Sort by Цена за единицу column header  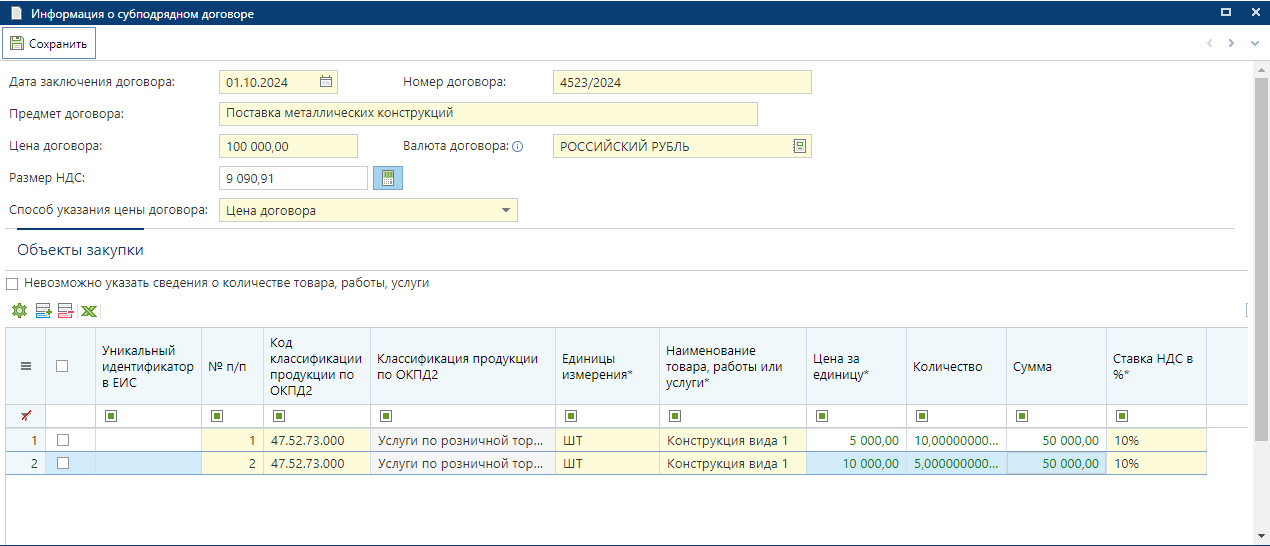tap(856, 366)
